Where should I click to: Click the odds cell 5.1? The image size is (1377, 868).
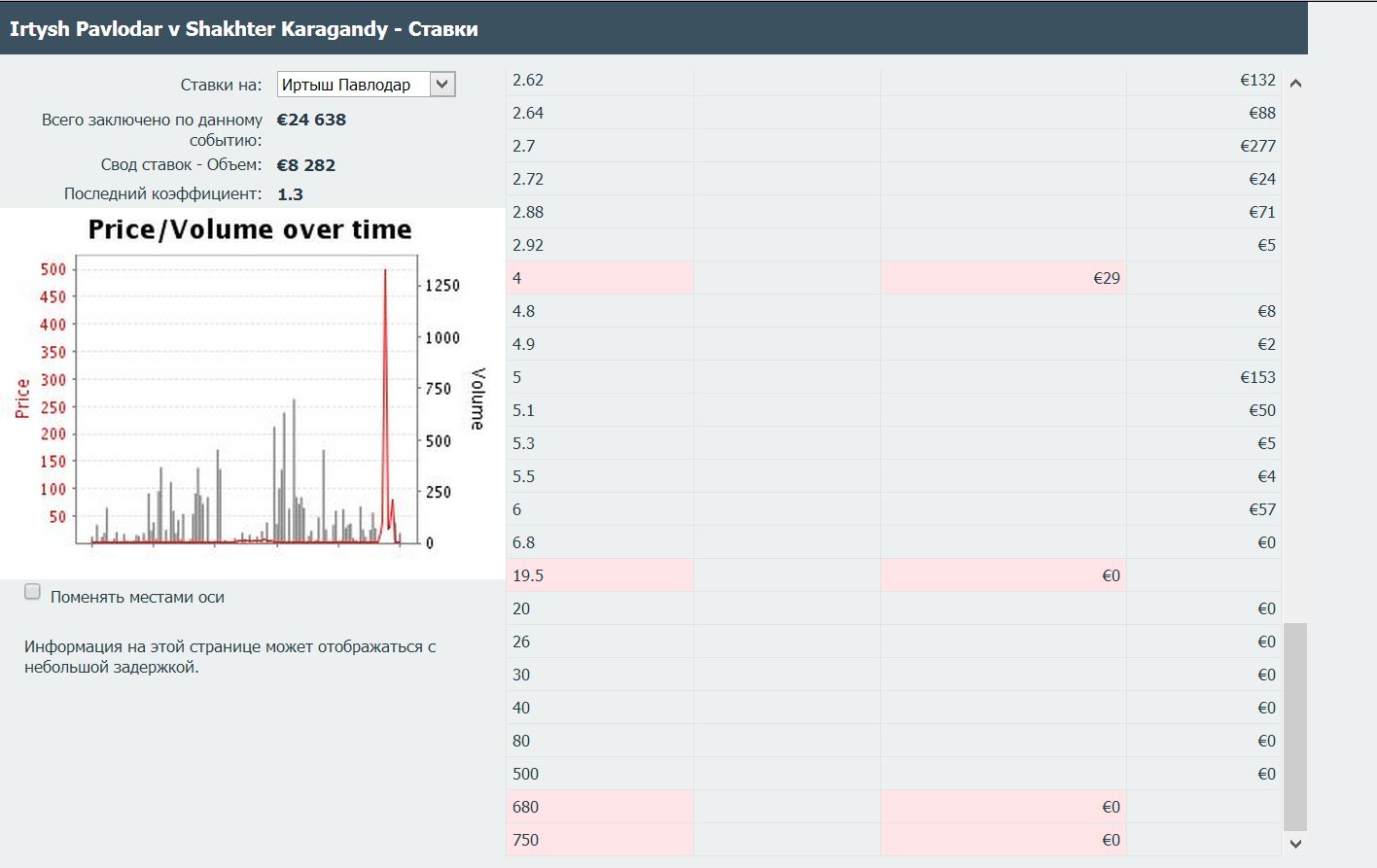point(600,410)
